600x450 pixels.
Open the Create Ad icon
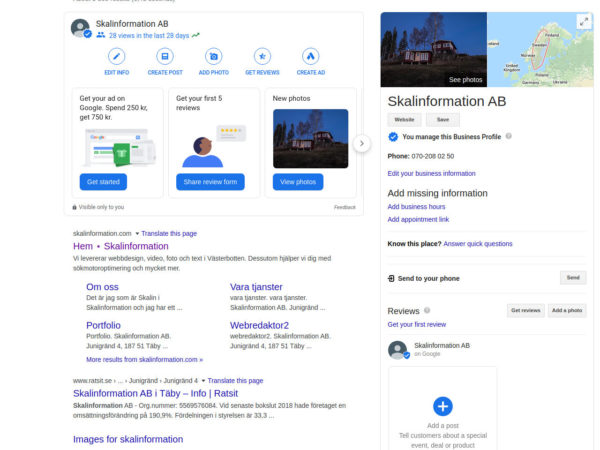[311, 57]
